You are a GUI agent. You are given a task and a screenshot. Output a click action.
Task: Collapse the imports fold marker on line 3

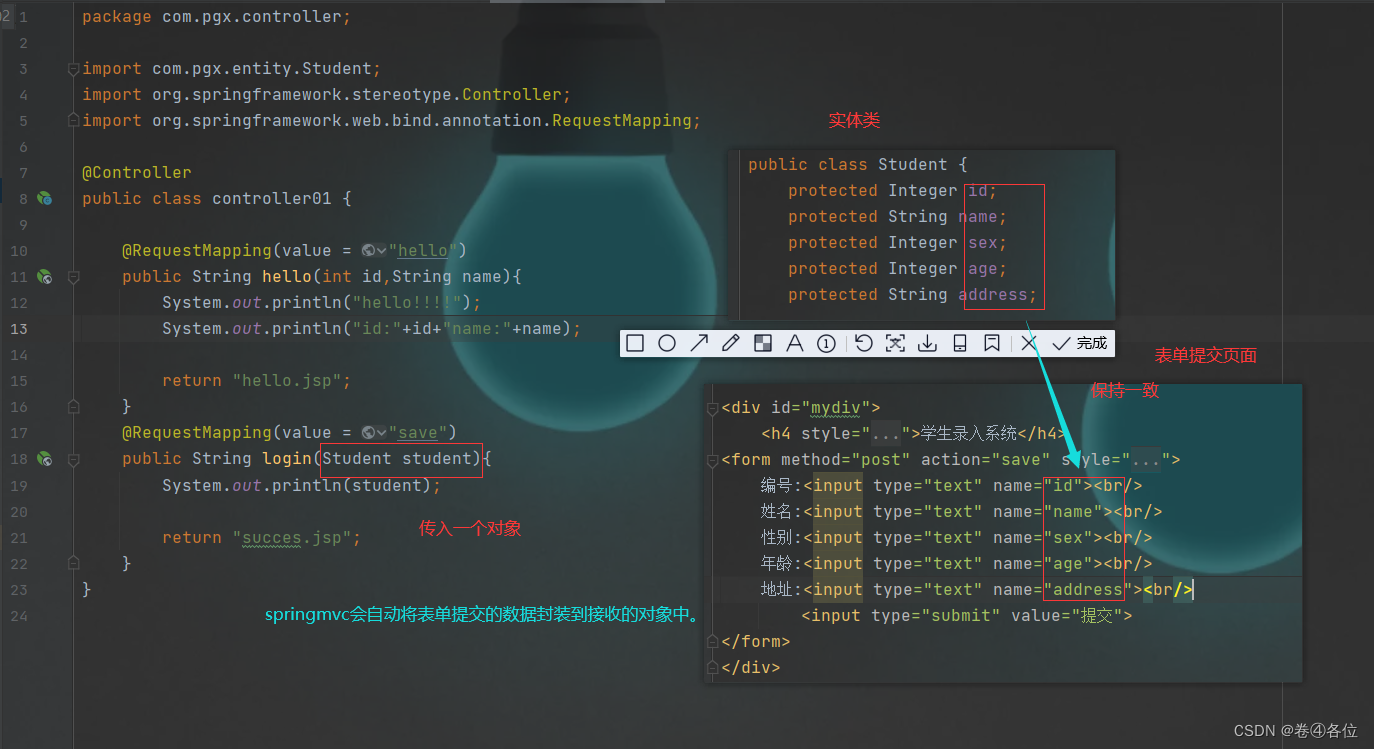(x=73, y=69)
